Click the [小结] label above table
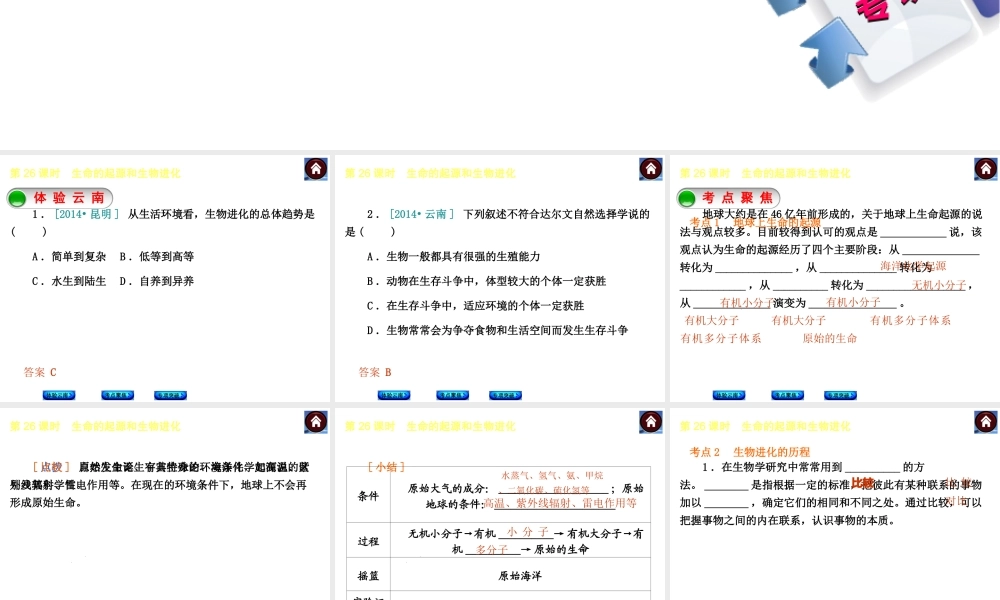The height and width of the screenshot is (600, 1000). [x=386, y=467]
